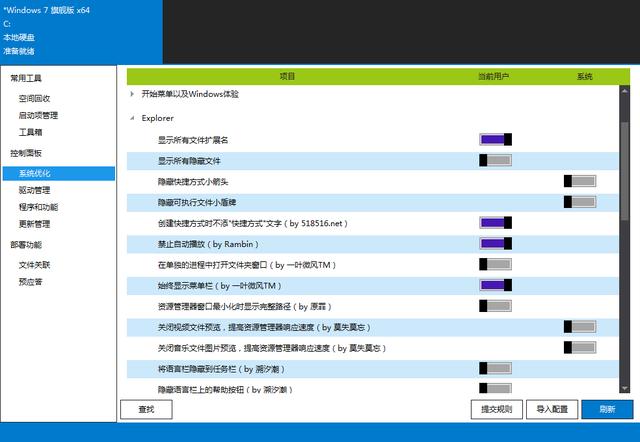The width and height of the screenshot is (640, 442).
Task: Click the 本地硬盘 text in blue tile
Action: (x=19, y=38)
